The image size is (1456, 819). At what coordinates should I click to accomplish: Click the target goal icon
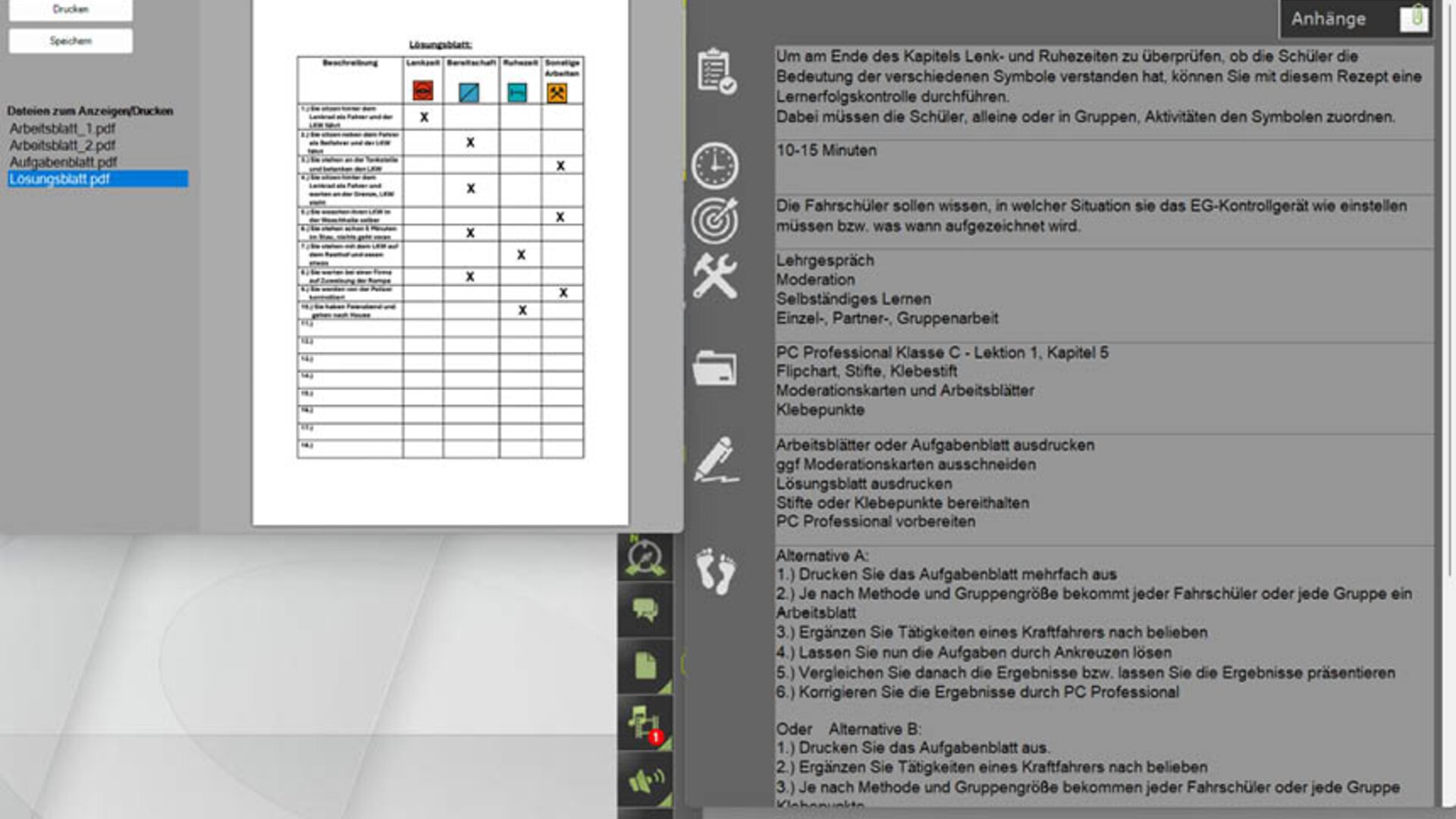pyautogui.click(x=714, y=220)
